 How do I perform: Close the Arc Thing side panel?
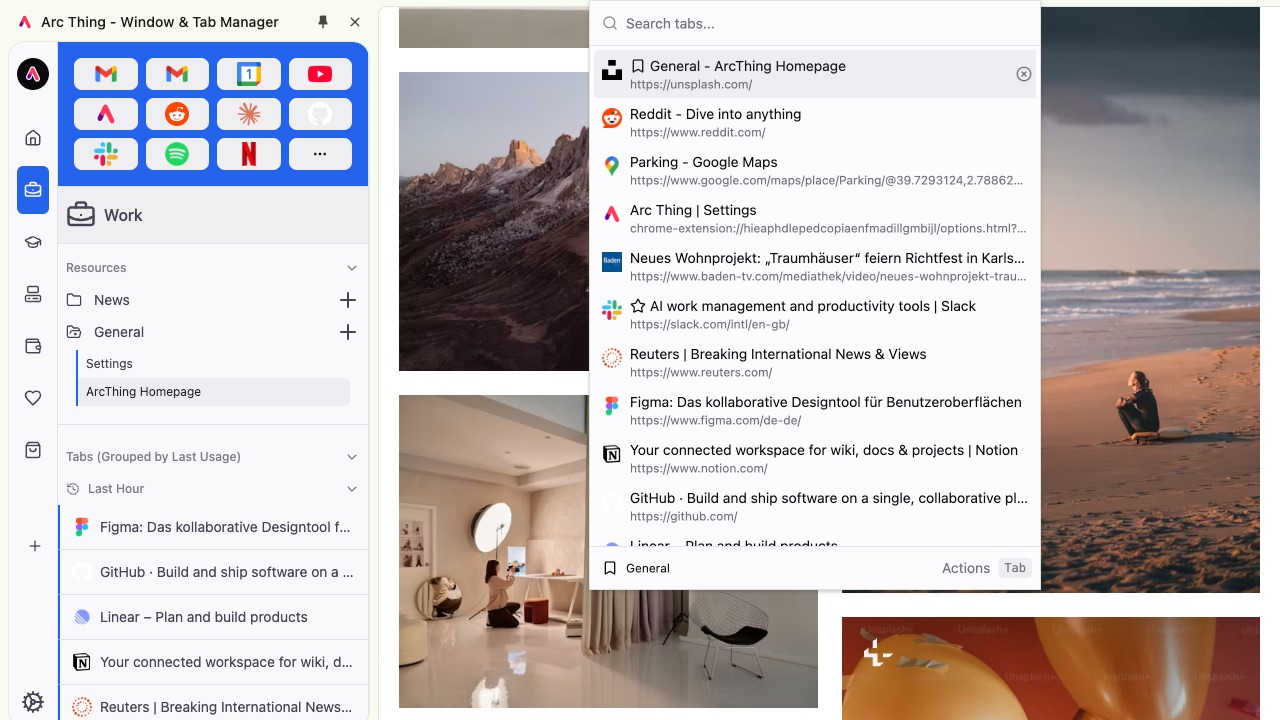[x=355, y=22]
